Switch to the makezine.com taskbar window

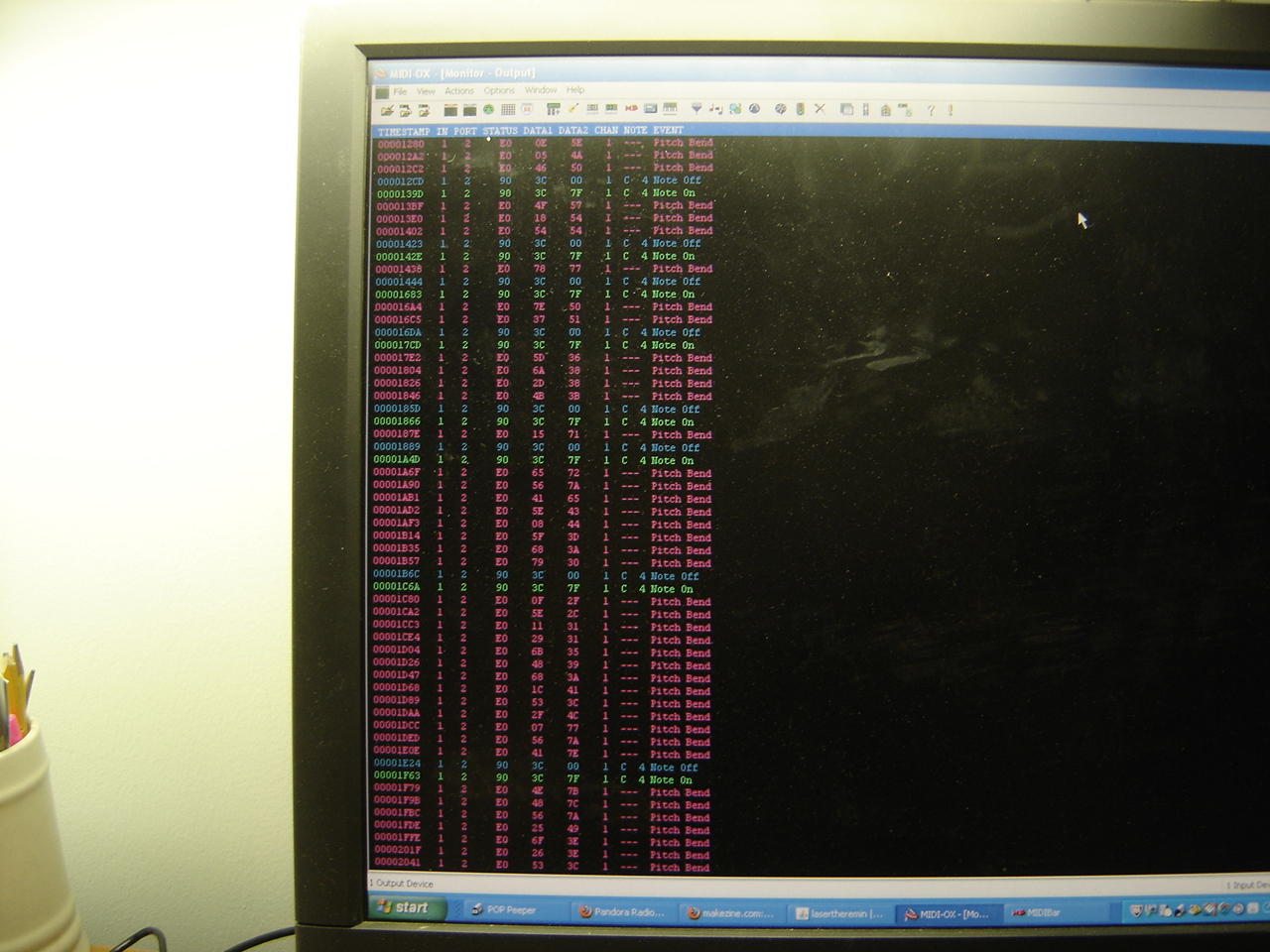[730, 913]
